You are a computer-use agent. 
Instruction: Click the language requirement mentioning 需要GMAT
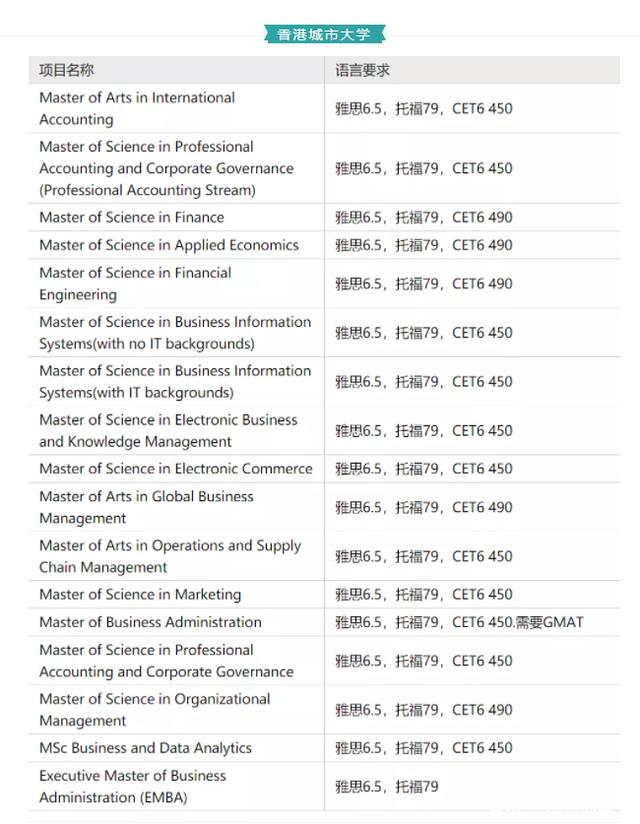pyautogui.click(x=459, y=622)
